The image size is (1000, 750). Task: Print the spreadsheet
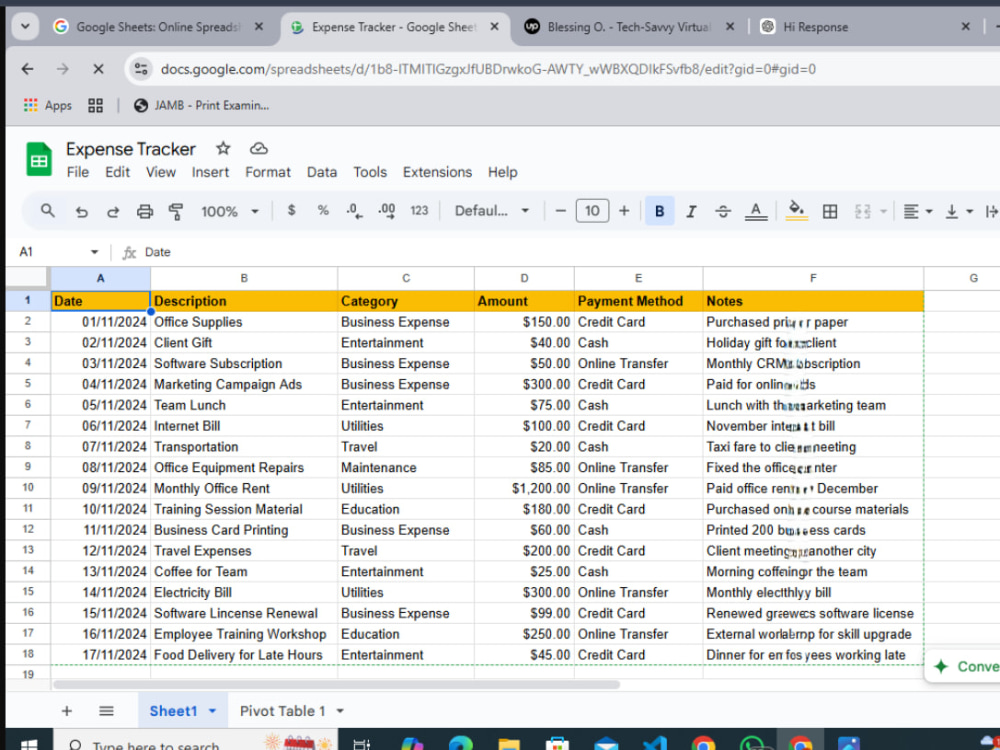click(x=145, y=211)
